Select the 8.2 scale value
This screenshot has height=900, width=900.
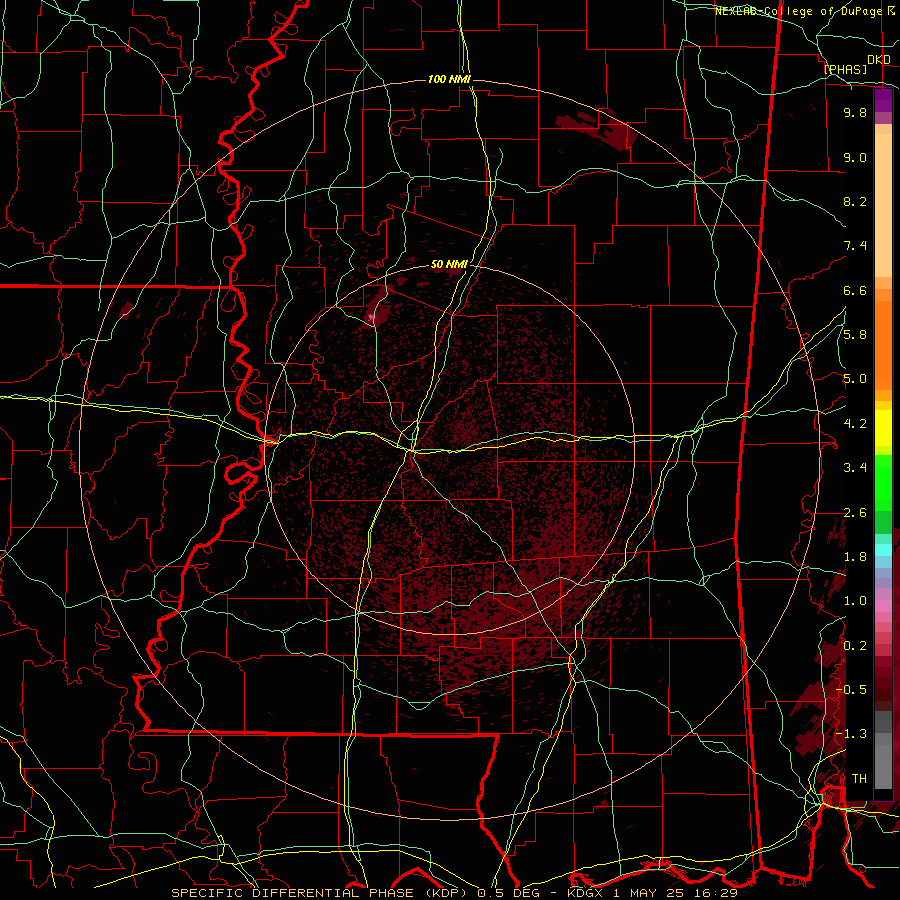(855, 201)
